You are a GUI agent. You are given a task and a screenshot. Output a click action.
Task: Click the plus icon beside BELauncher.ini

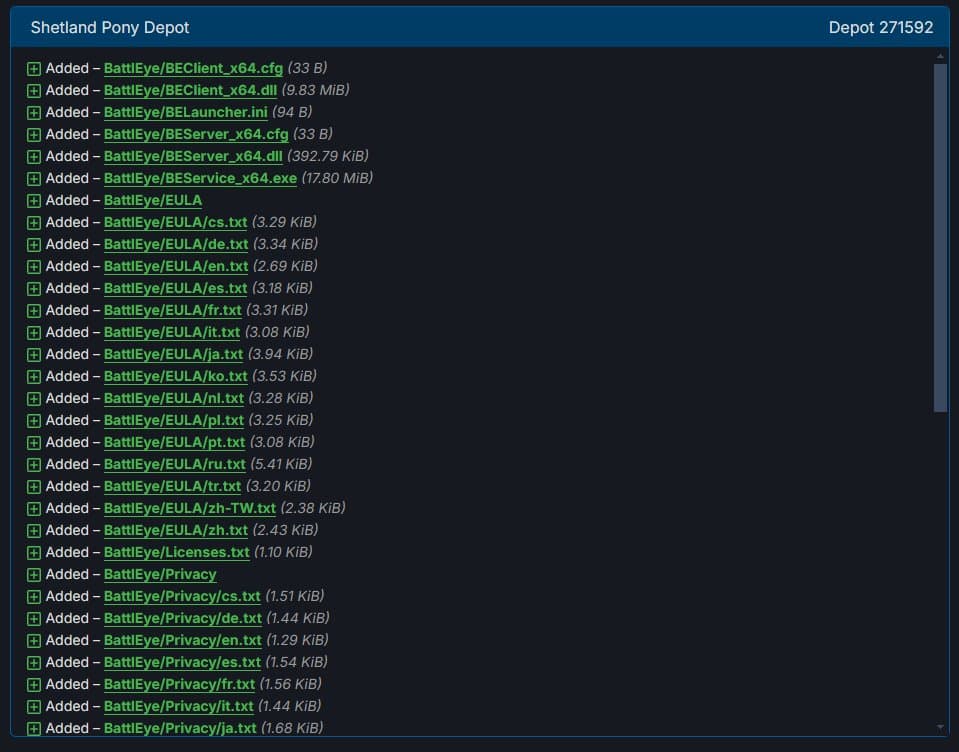click(34, 112)
